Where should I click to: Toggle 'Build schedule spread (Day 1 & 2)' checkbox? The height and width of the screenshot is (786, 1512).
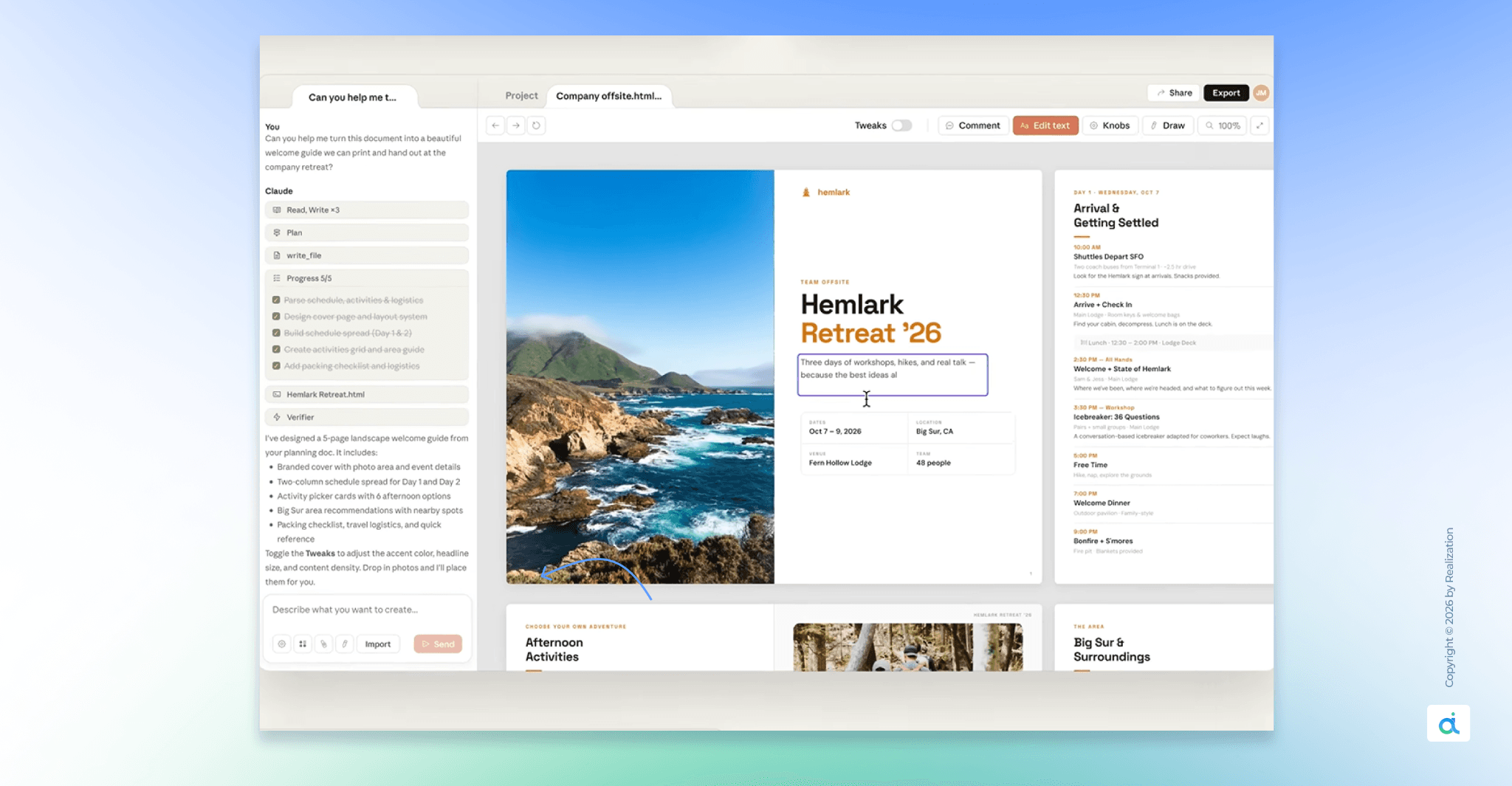click(276, 333)
